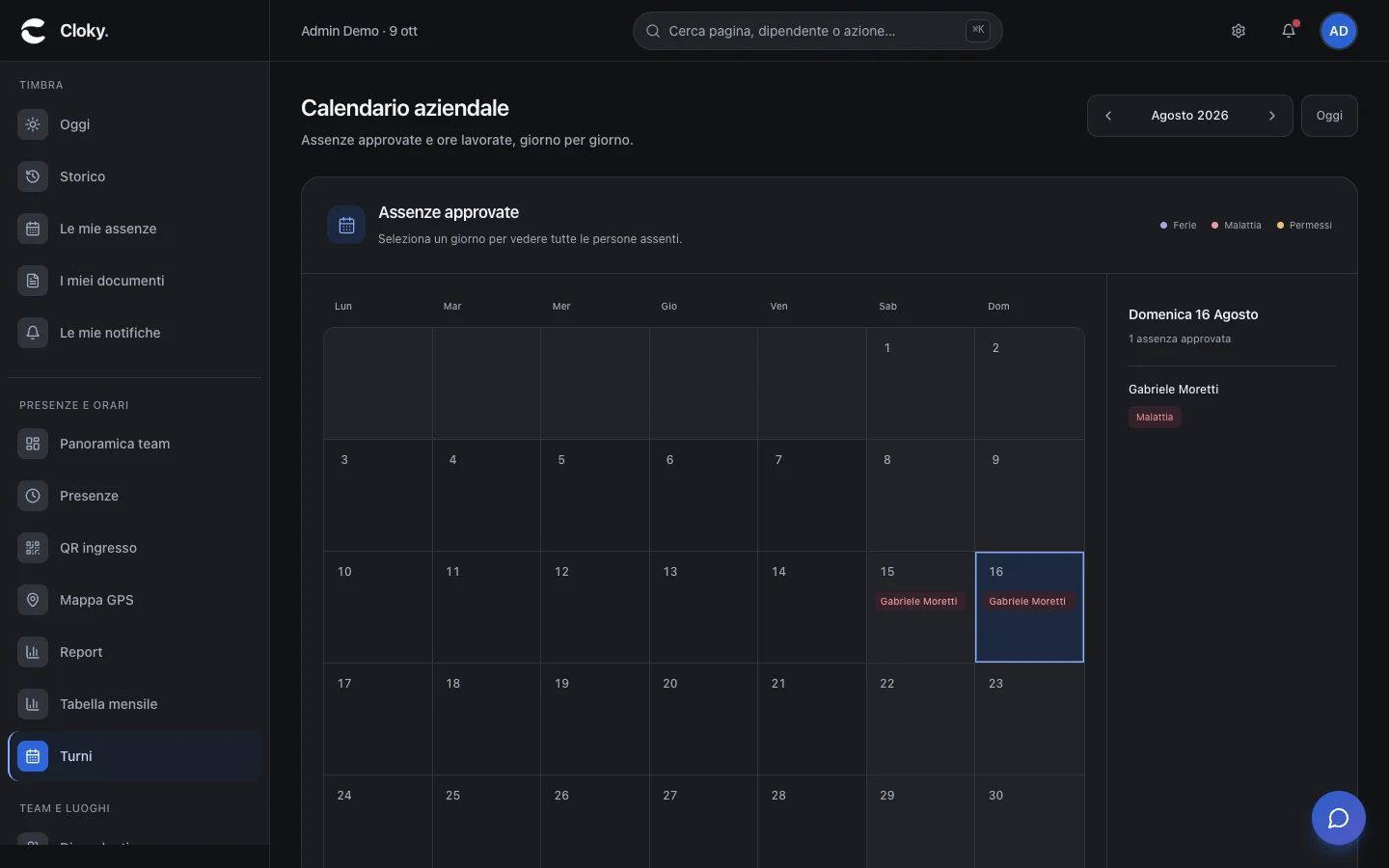
Task: Click the ⌘K shortcut badge
Action: pyautogui.click(x=978, y=30)
